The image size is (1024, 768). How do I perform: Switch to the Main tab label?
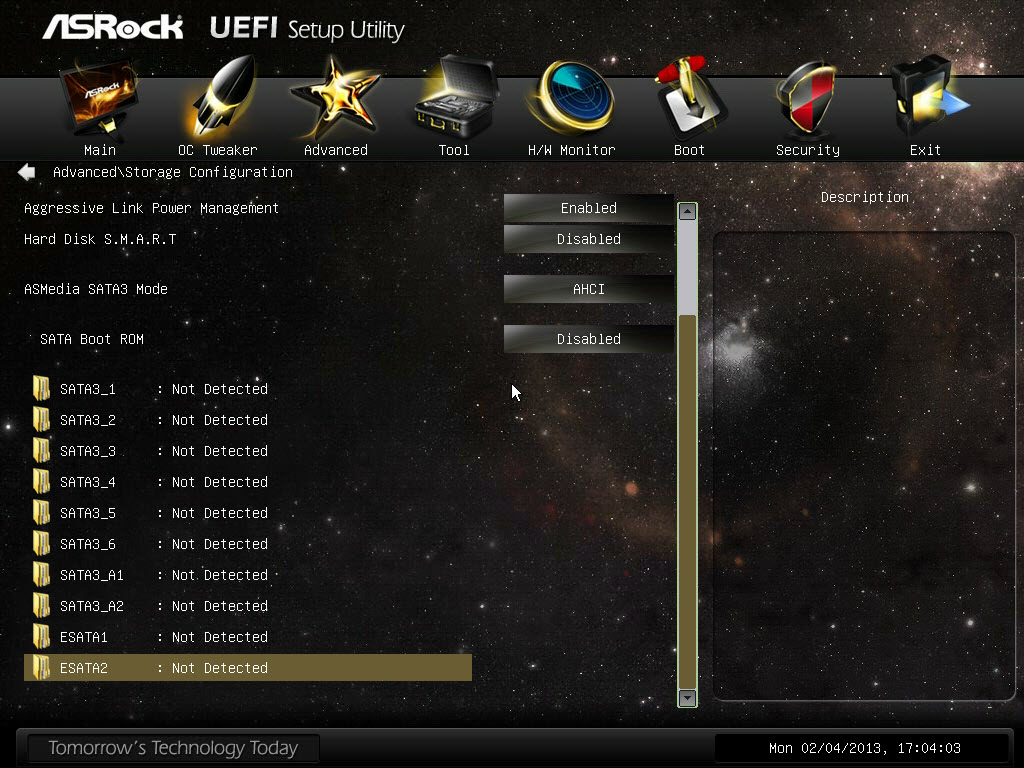(100, 150)
